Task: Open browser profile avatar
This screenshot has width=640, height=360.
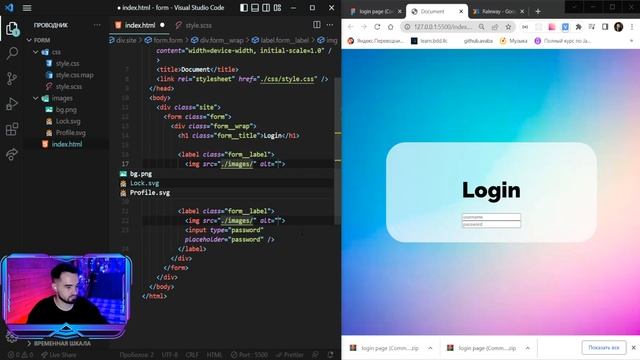Action: click(618, 27)
